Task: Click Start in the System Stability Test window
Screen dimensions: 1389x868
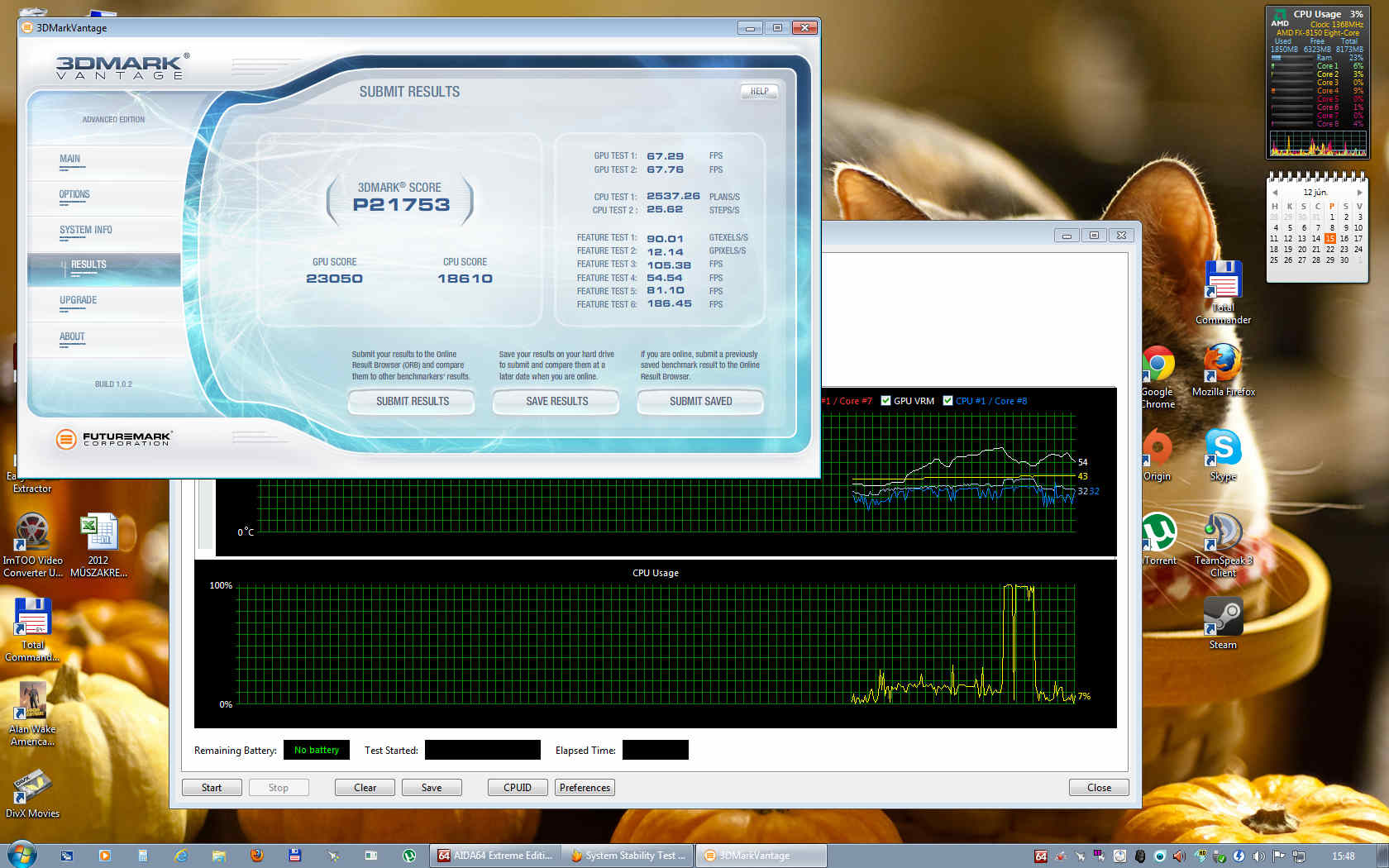Action: click(x=212, y=788)
